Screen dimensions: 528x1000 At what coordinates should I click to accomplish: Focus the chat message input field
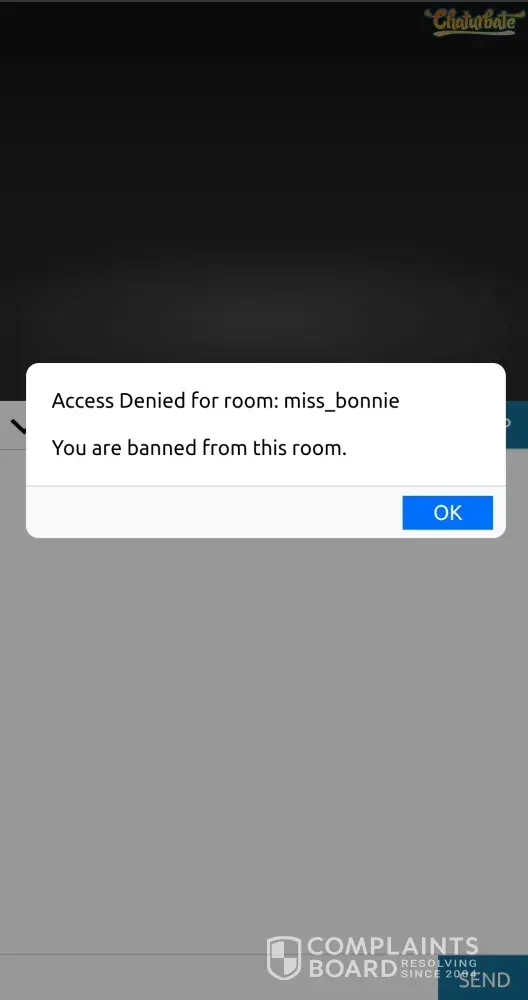219,978
